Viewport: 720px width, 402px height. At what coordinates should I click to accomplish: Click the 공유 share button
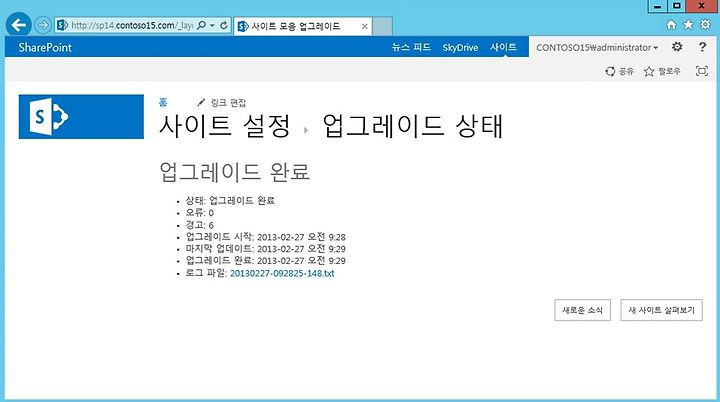pyautogui.click(x=619, y=71)
